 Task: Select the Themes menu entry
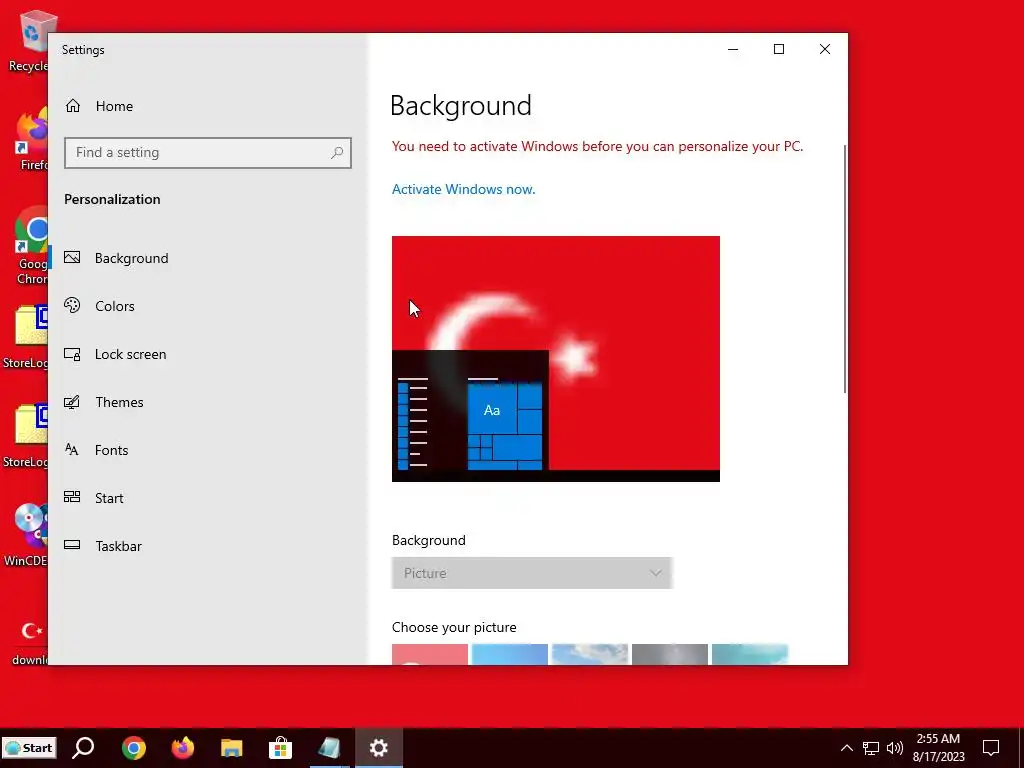120,402
